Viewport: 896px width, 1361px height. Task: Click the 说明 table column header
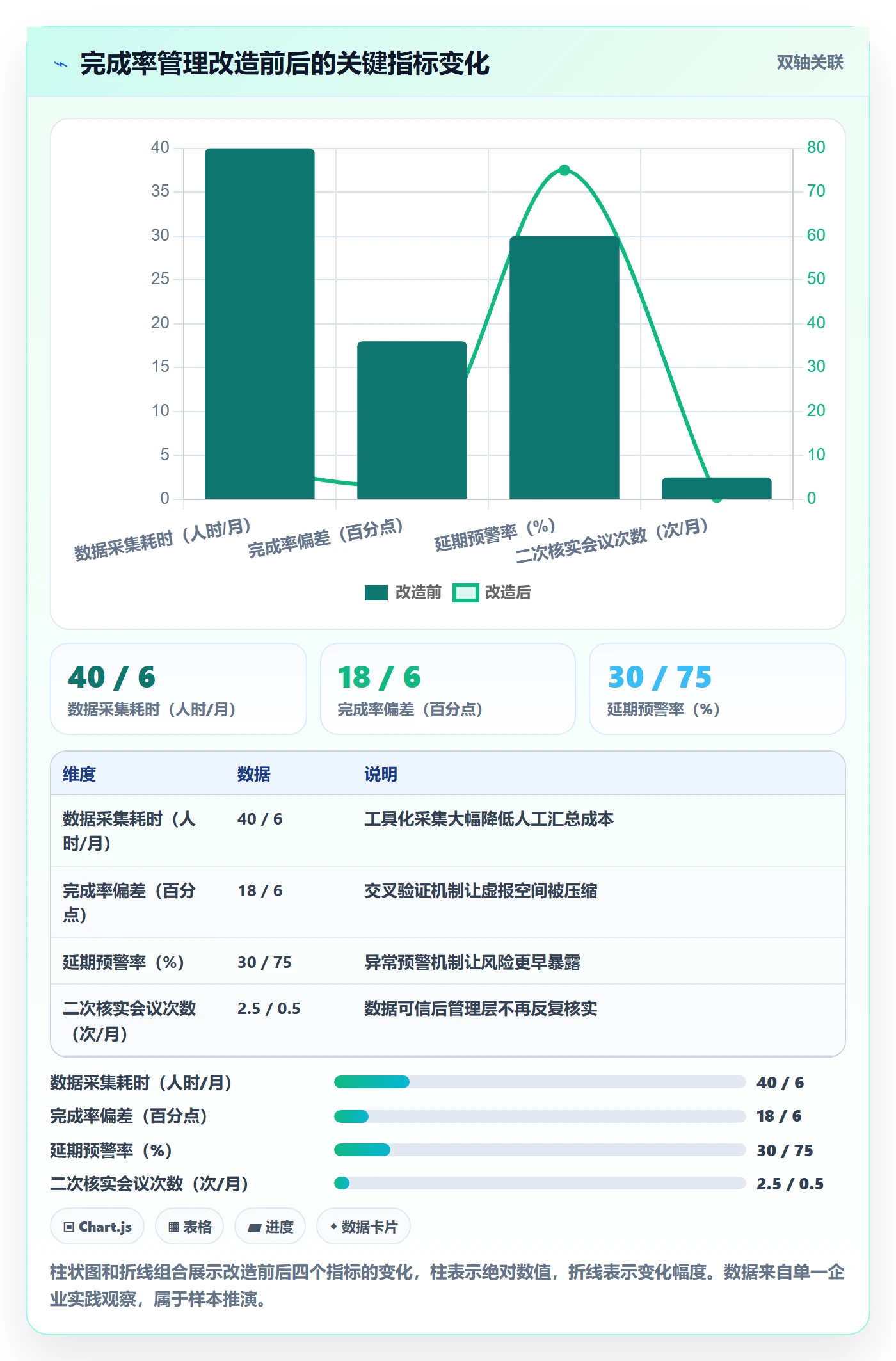tap(381, 774)
